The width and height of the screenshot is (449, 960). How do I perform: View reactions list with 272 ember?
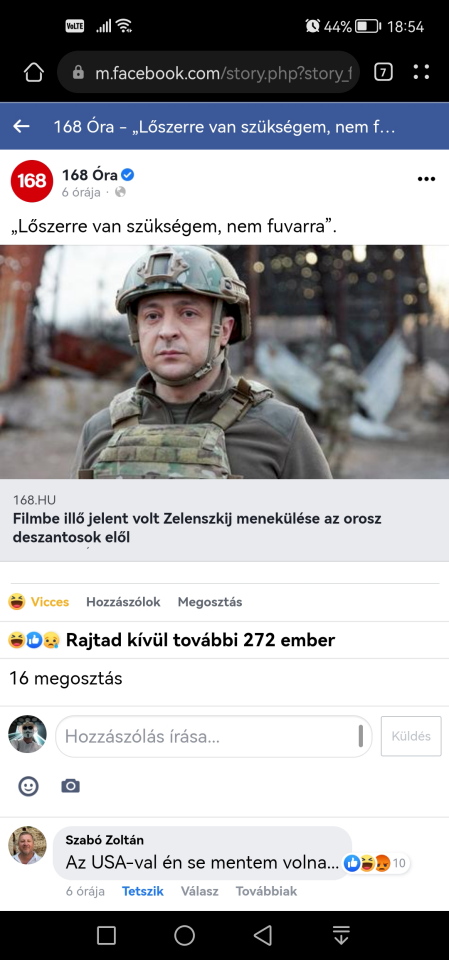click(172, 640)
